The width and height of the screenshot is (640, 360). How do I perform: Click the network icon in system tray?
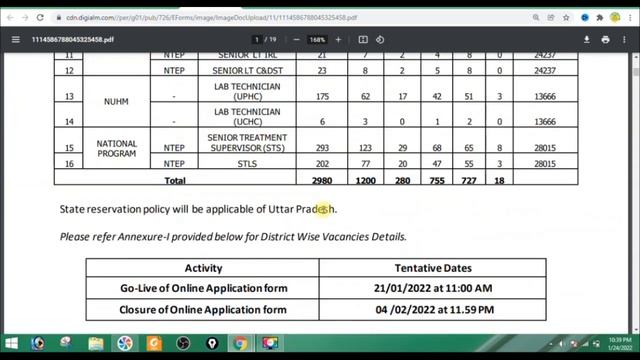585,344
